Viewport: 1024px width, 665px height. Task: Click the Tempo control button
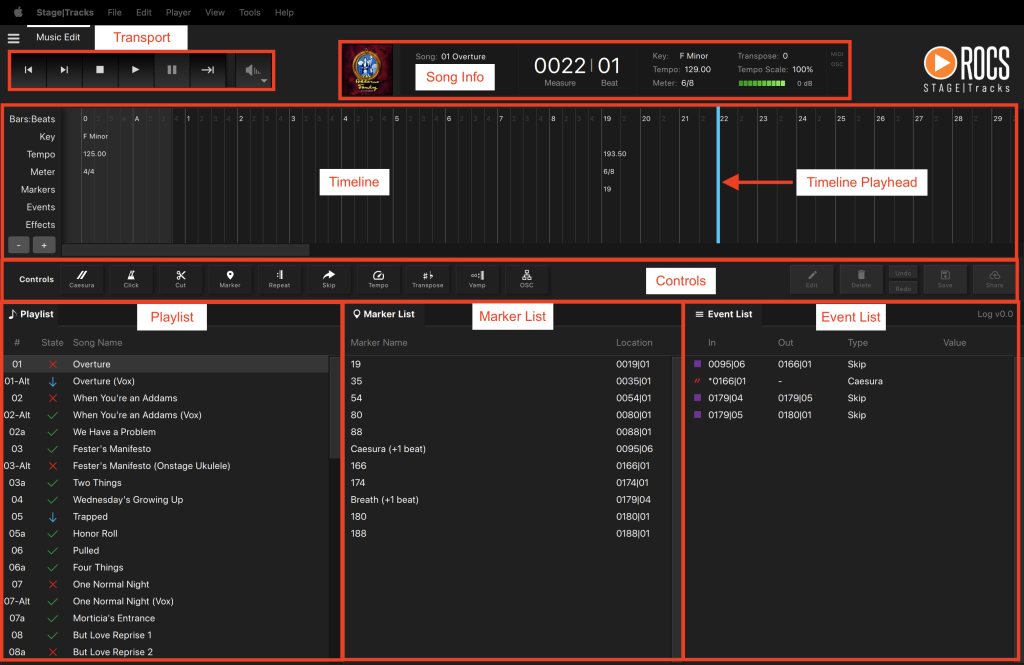click(x=378, y=277)
